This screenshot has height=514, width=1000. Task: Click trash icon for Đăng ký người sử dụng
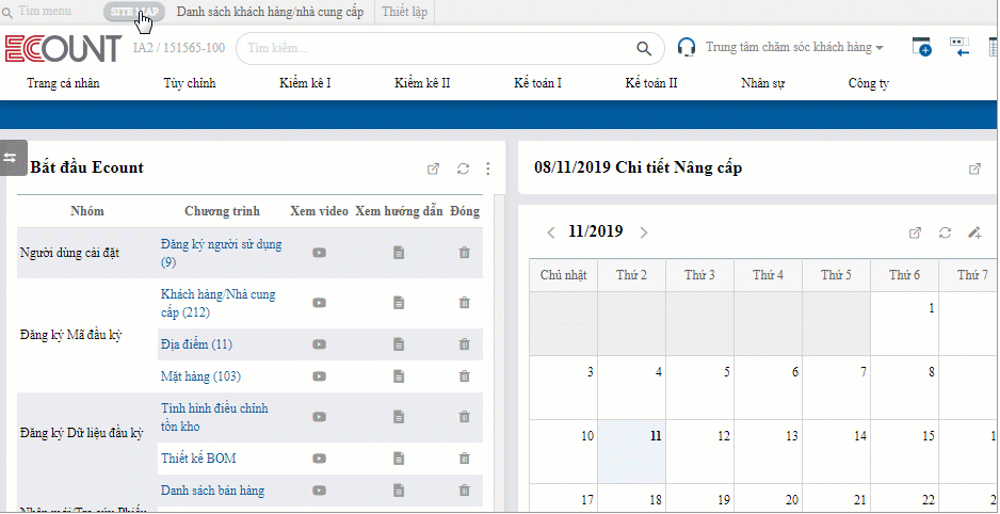coord(464,253)
